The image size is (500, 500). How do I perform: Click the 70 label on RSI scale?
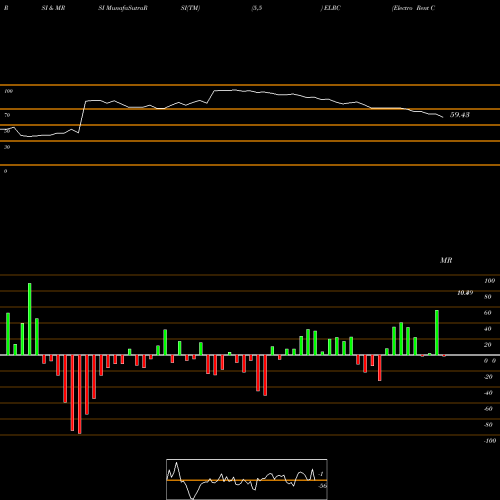[7, 115]
